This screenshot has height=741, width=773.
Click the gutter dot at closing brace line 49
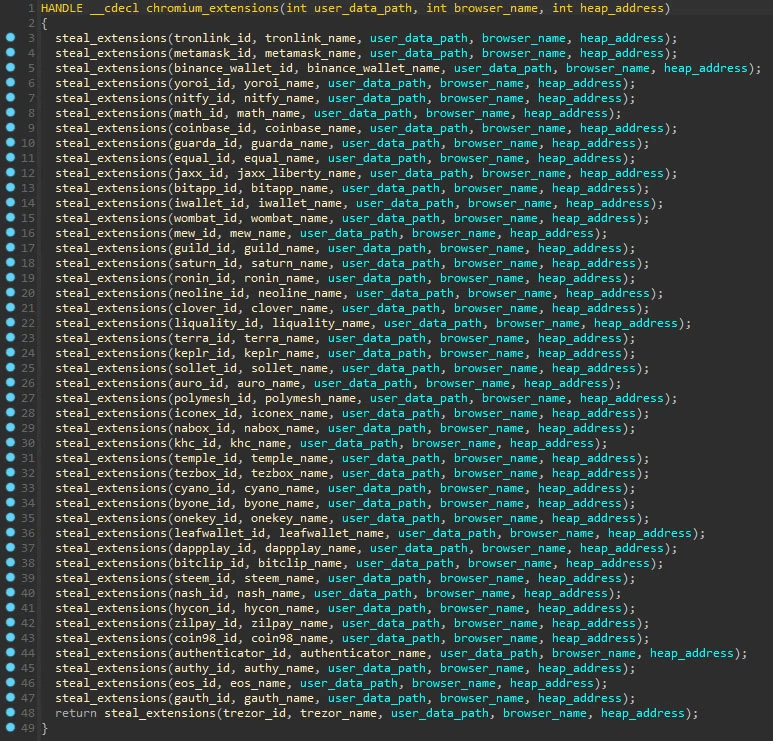[x=11, y=728]
